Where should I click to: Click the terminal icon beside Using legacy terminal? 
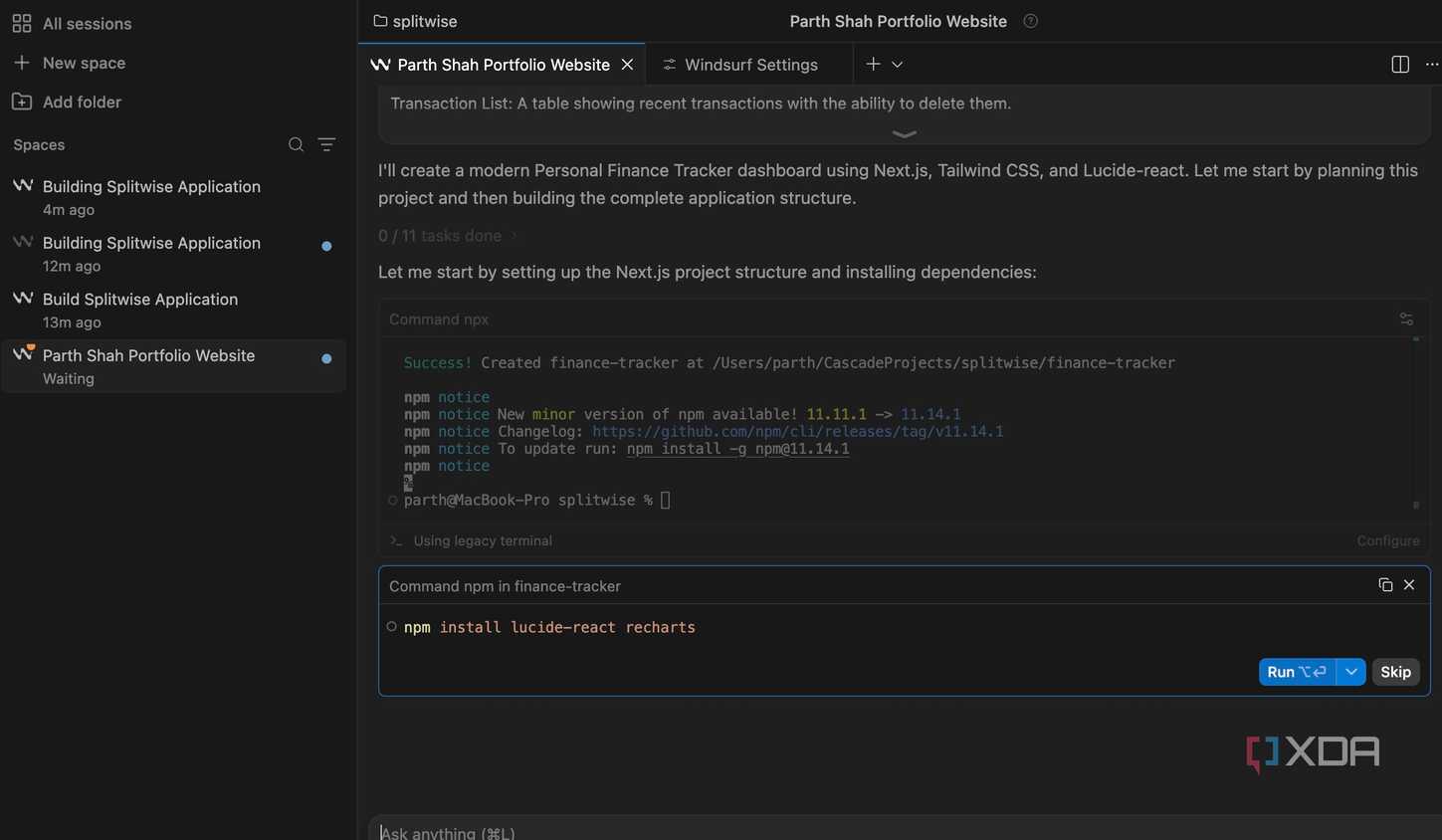coord(396,540)
